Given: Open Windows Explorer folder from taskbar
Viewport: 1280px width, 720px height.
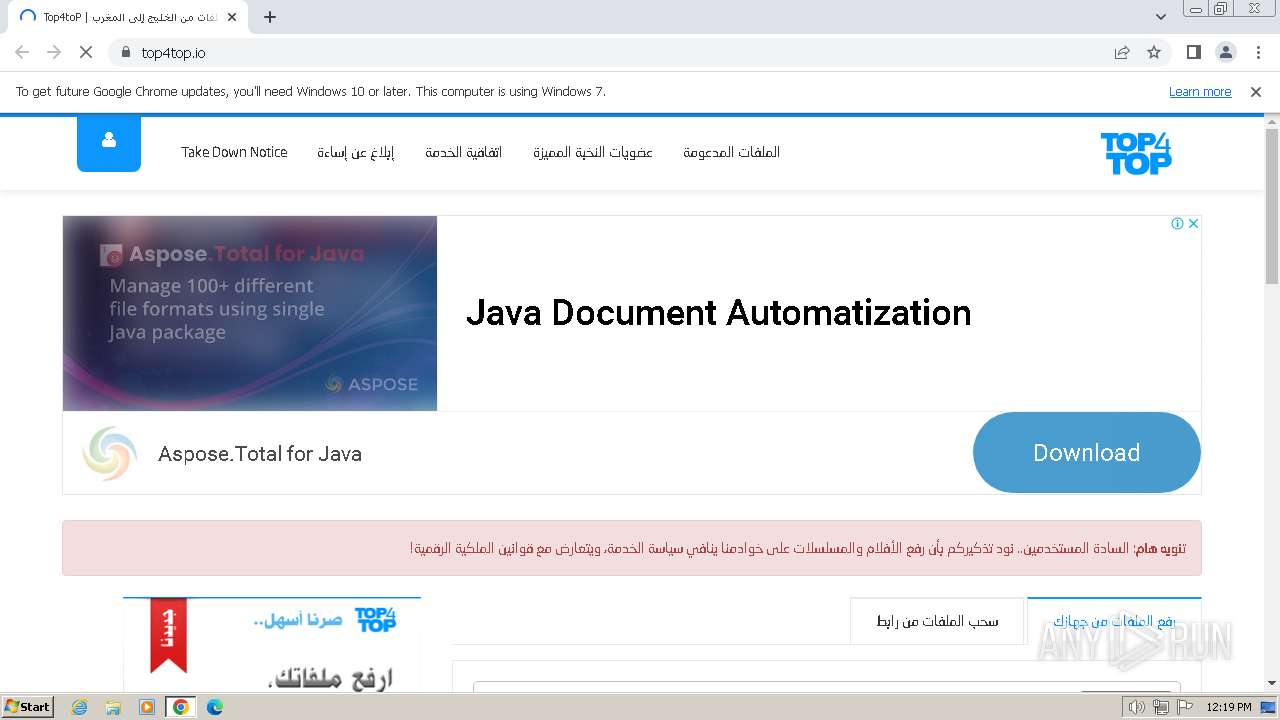Looking at the screenshot, I should click(113, 707).
